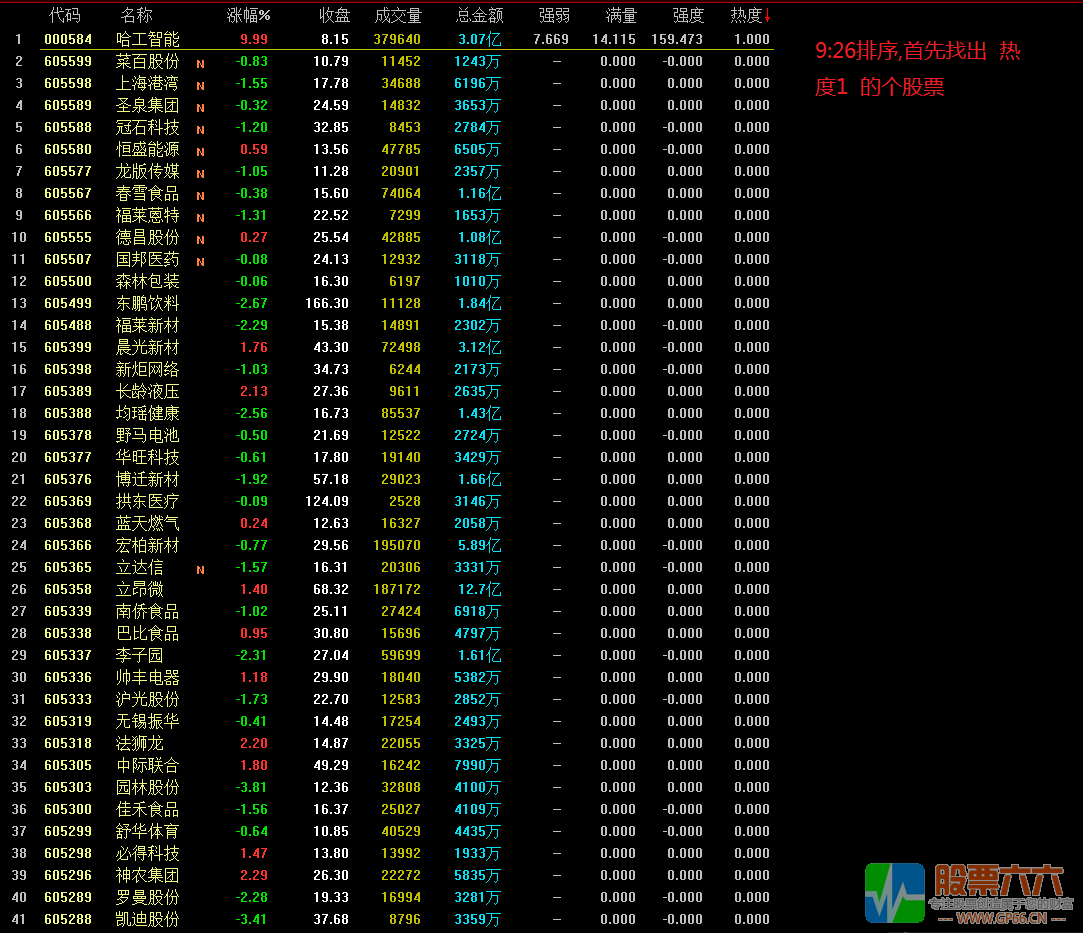
Task: Select the 野马电池 row
Action: 391,435
